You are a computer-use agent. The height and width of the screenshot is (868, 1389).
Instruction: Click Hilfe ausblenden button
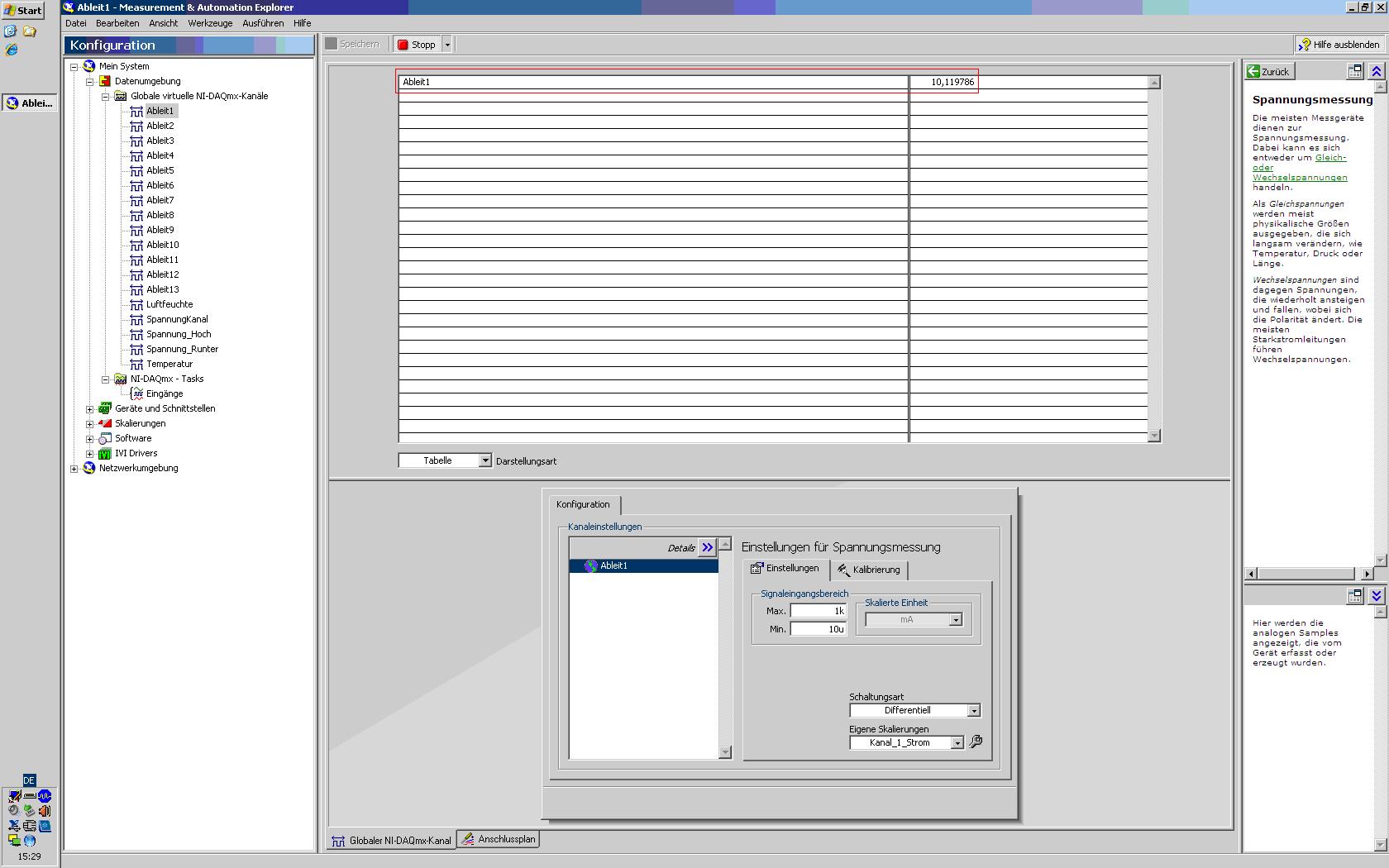coord(1339,45)
